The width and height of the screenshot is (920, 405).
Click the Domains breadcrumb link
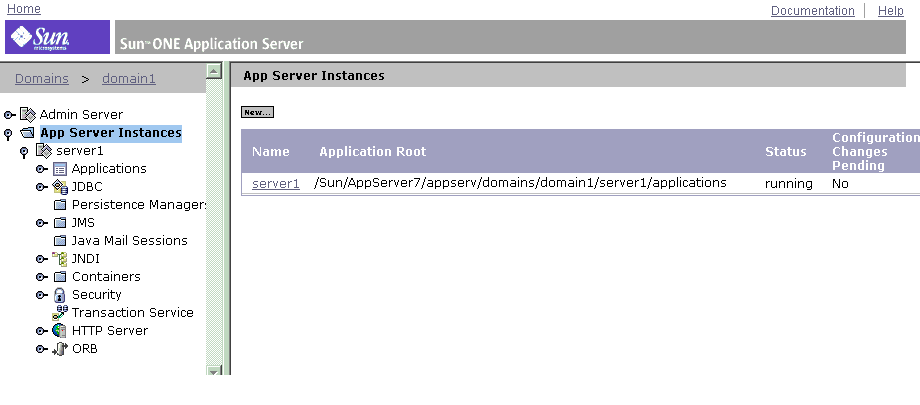click(42, 79)
